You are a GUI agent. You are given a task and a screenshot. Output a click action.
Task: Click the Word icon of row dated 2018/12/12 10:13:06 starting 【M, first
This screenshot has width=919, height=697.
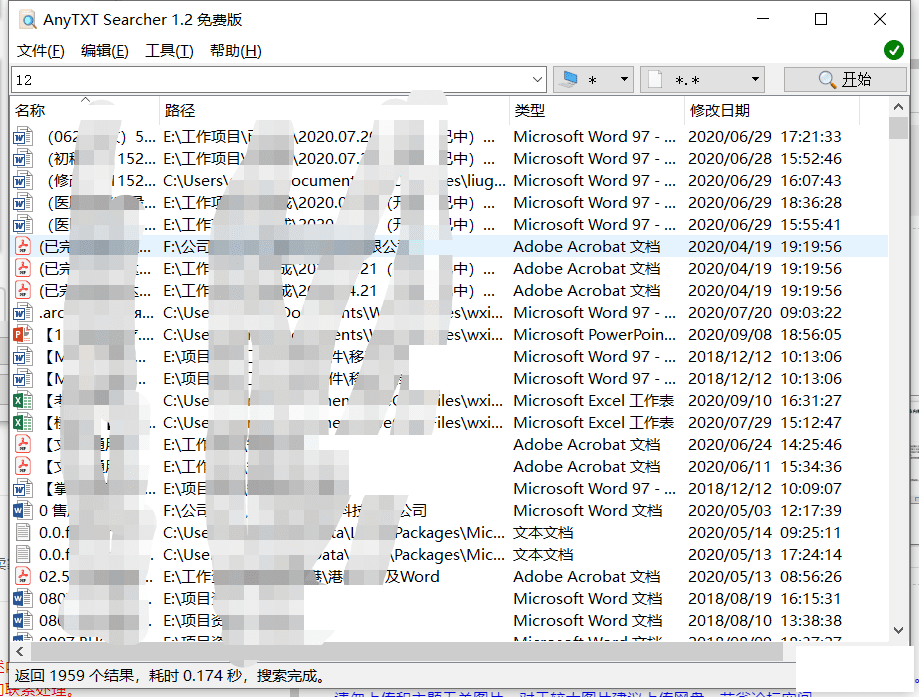[22, 356]
